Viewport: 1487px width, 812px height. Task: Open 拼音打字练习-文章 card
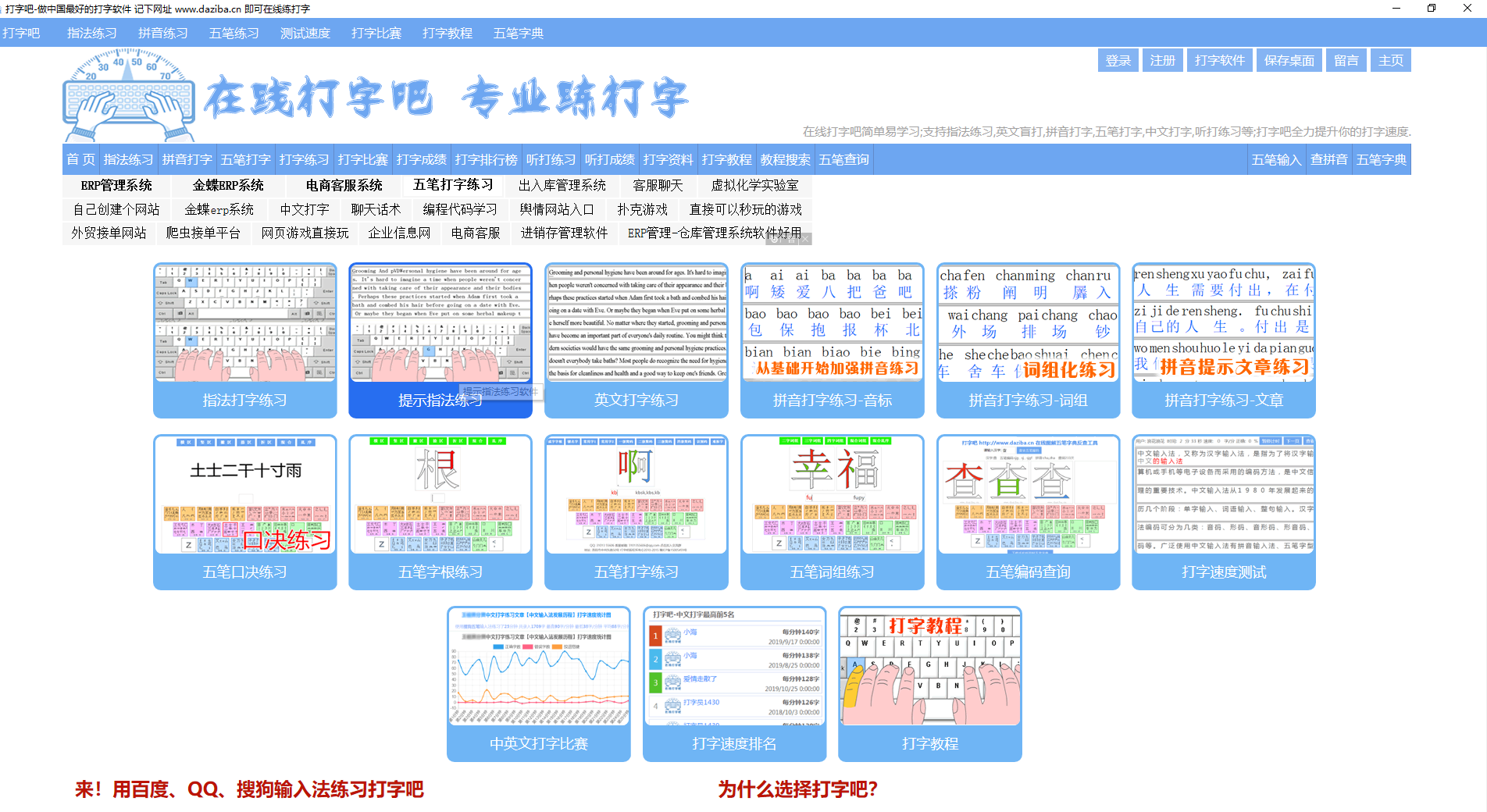click(x=1224, y=340)
